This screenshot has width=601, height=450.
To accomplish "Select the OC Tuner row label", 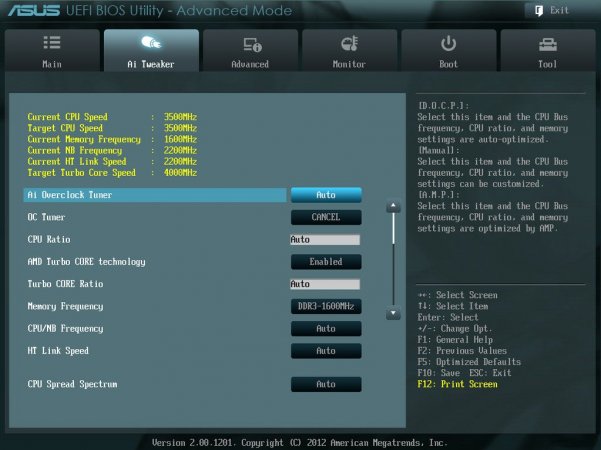I will click(46, 217).
